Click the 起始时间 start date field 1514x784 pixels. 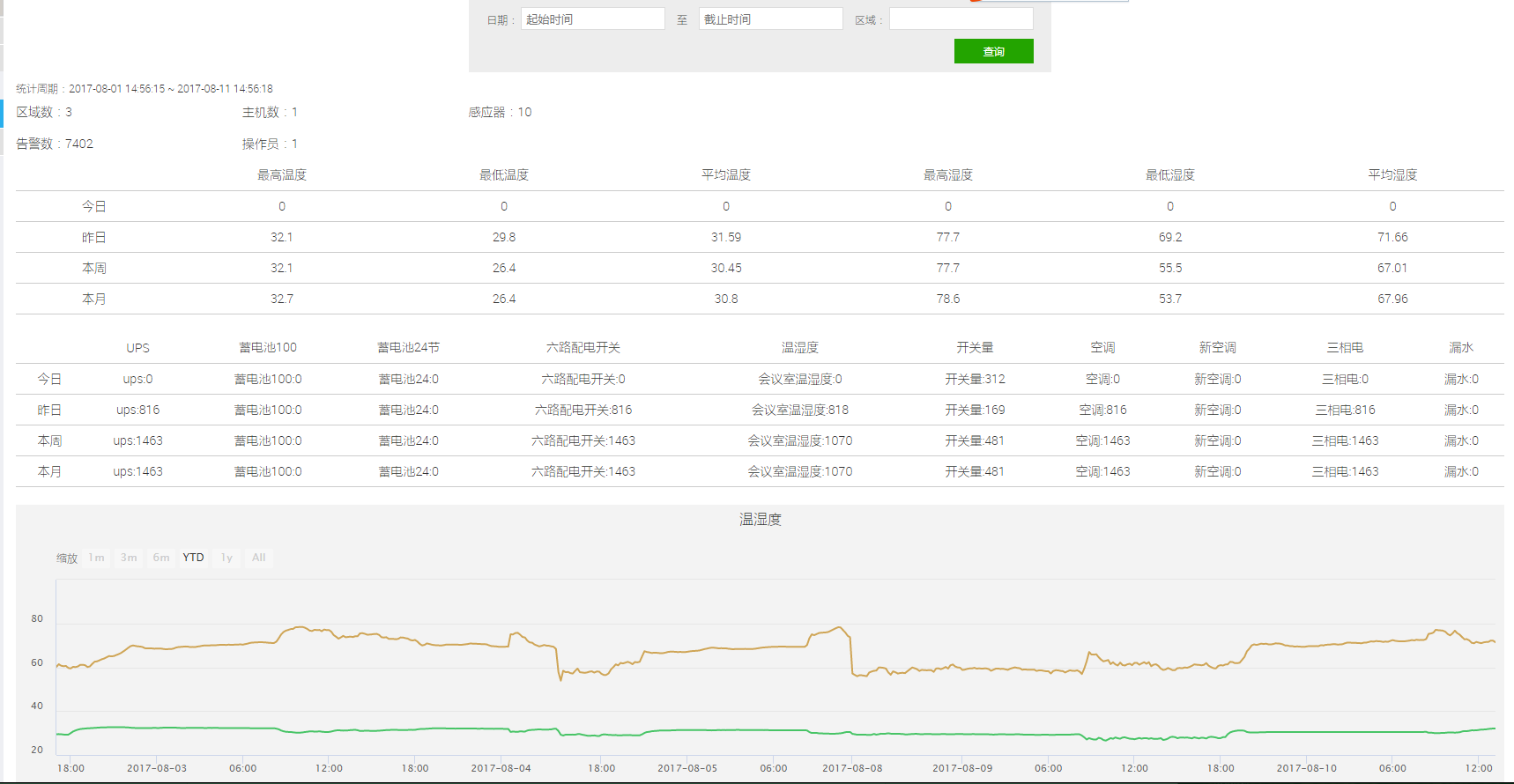tap(592, 19)
